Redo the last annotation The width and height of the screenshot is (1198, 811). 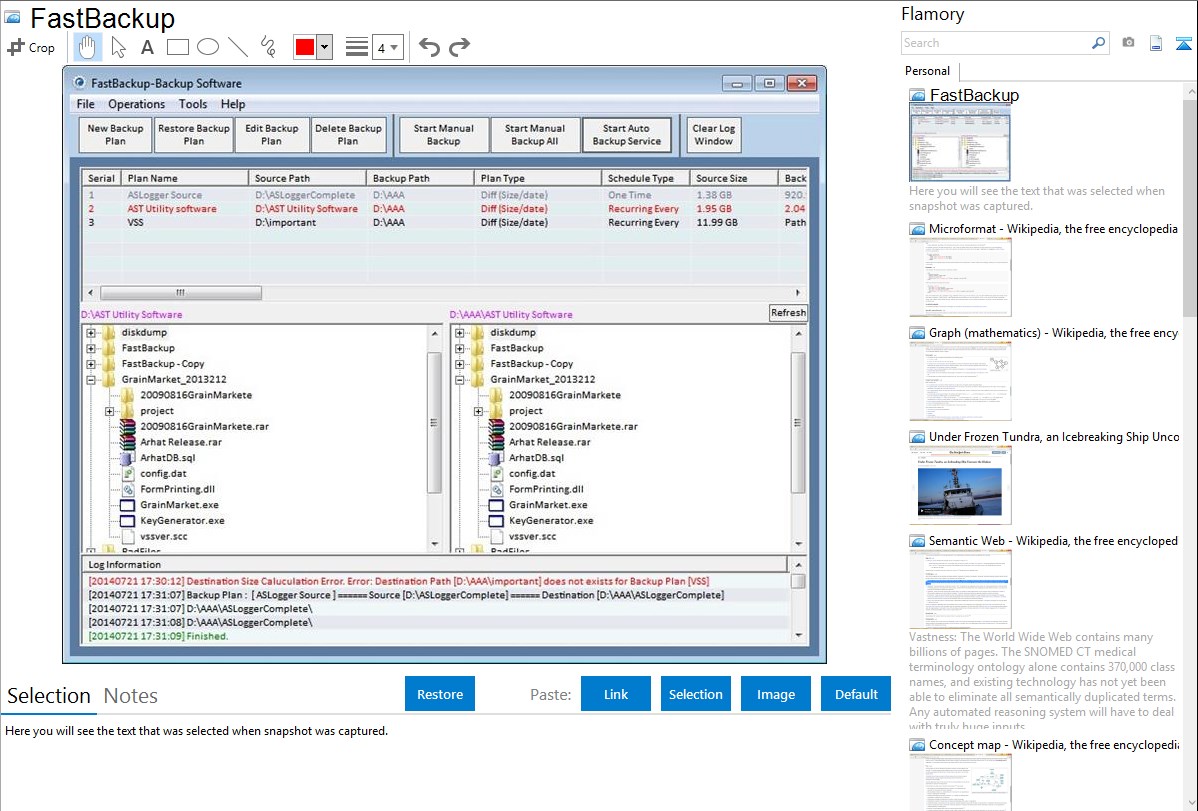459,47
